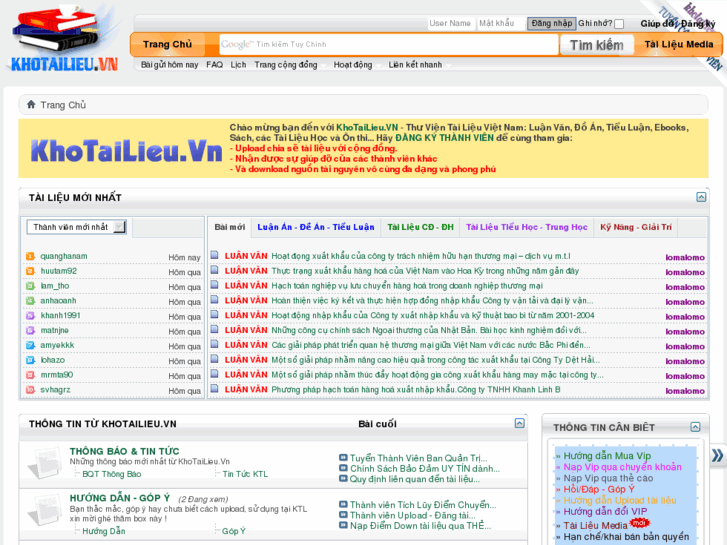Click document icon beside 'Hoạt đọng xuất khẩu' post
Image resolution: width=727 pixels, height=545 pixels.
(x=215, y=255)
